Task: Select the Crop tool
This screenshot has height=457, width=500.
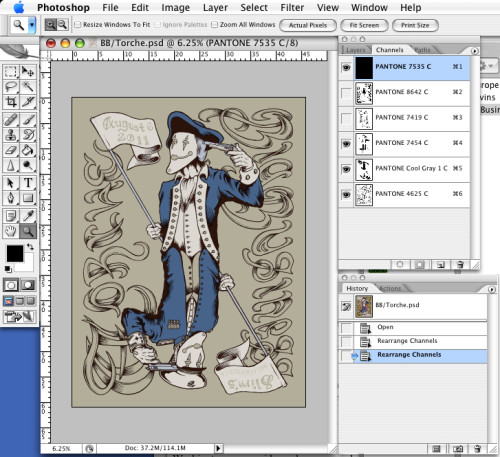Action: point(11,102)
